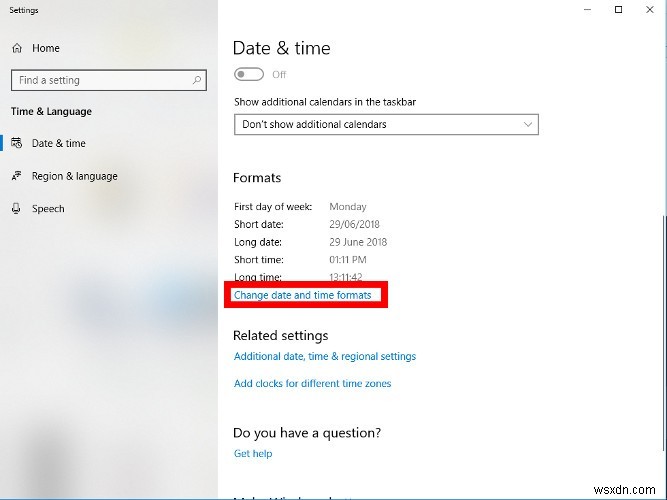Open the additional calendars dropdown
The height and width of the screenshot is (500, 667).
(386, 125)
